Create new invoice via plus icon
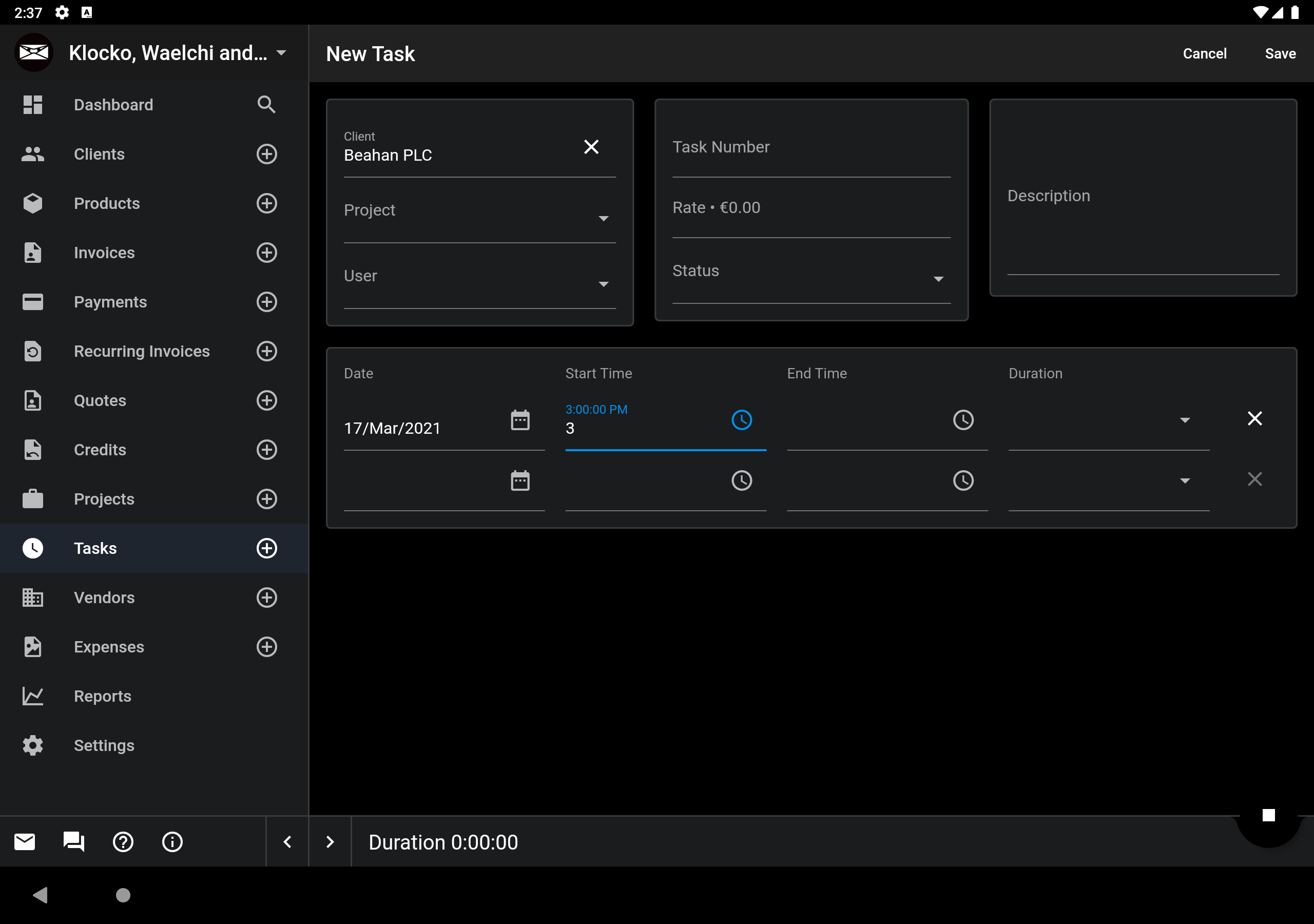 coord(266,253)
